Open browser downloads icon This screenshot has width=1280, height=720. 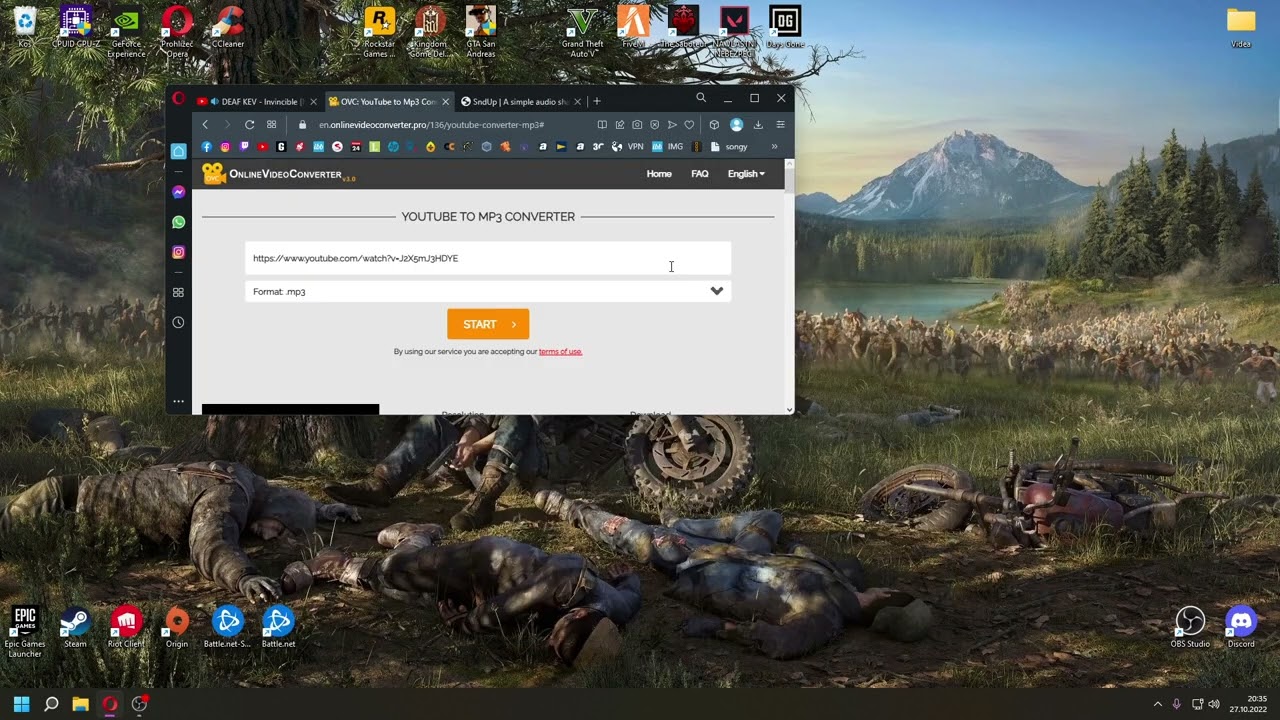(x=758, y=125)
